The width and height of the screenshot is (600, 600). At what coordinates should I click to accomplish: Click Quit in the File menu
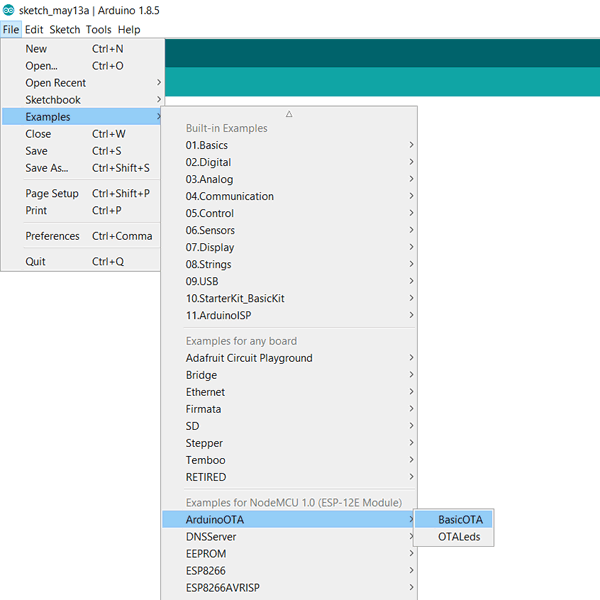tap(36, 262)
